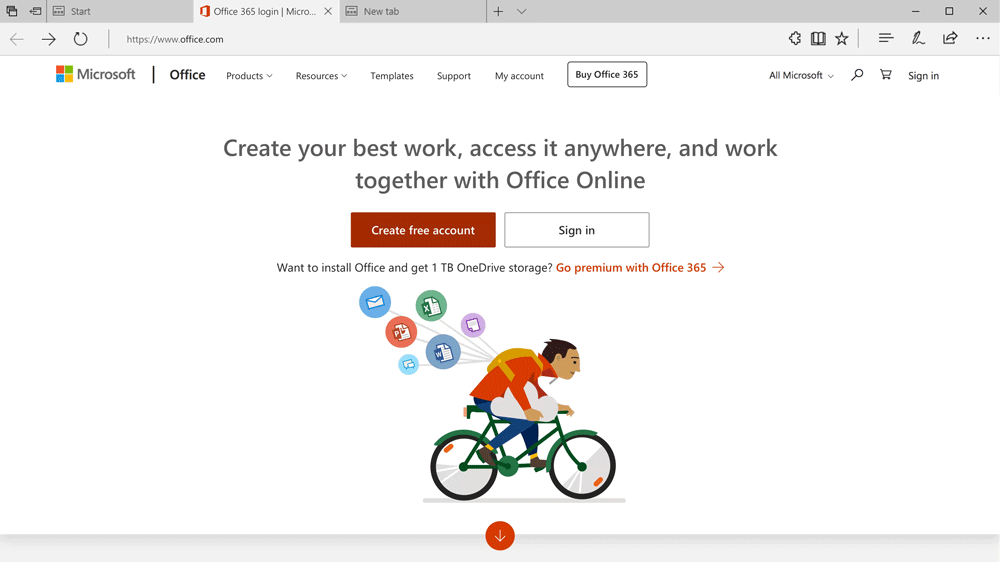Click the cyclist illustration

pyautogui.click(x=523, y=420)
